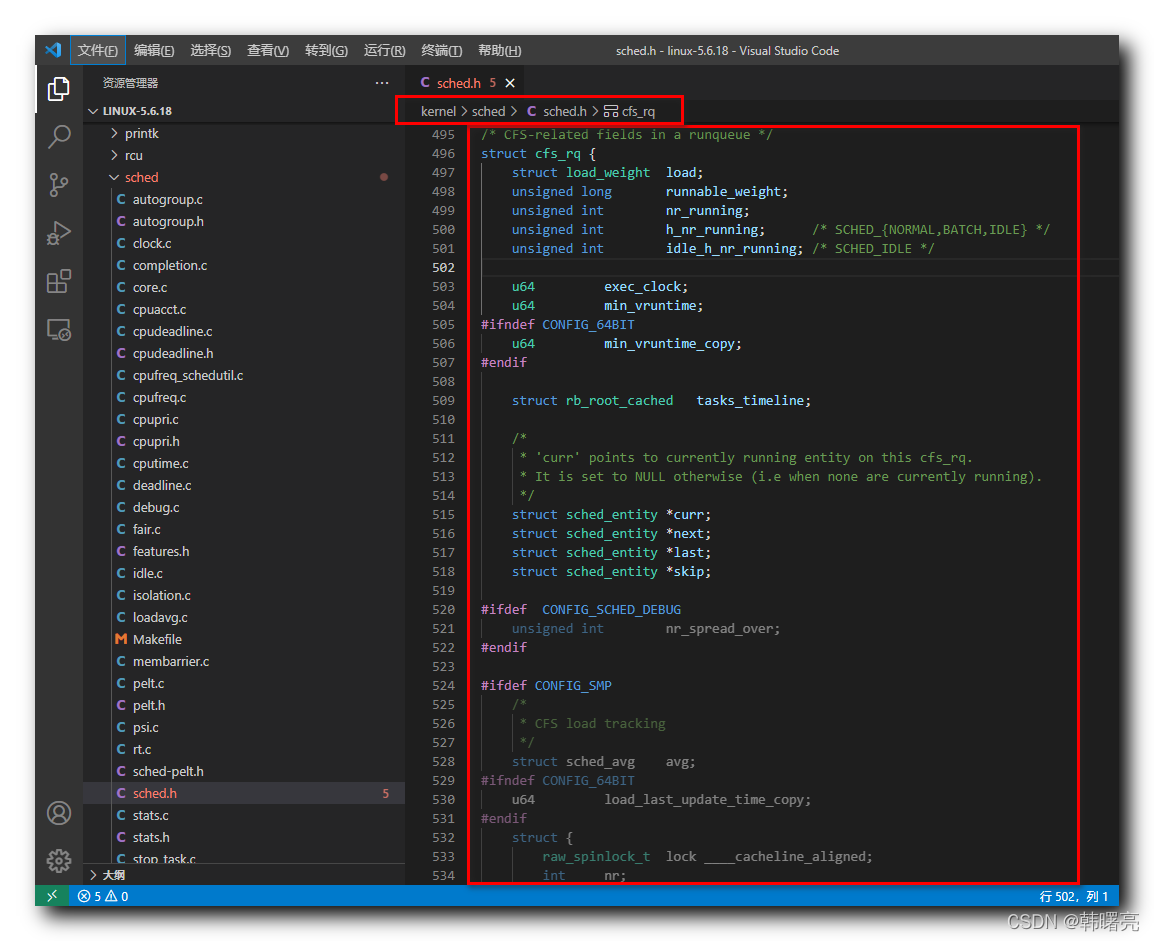Collapse the LINUX-5.6.18 root folder

(x=244, y=111)
